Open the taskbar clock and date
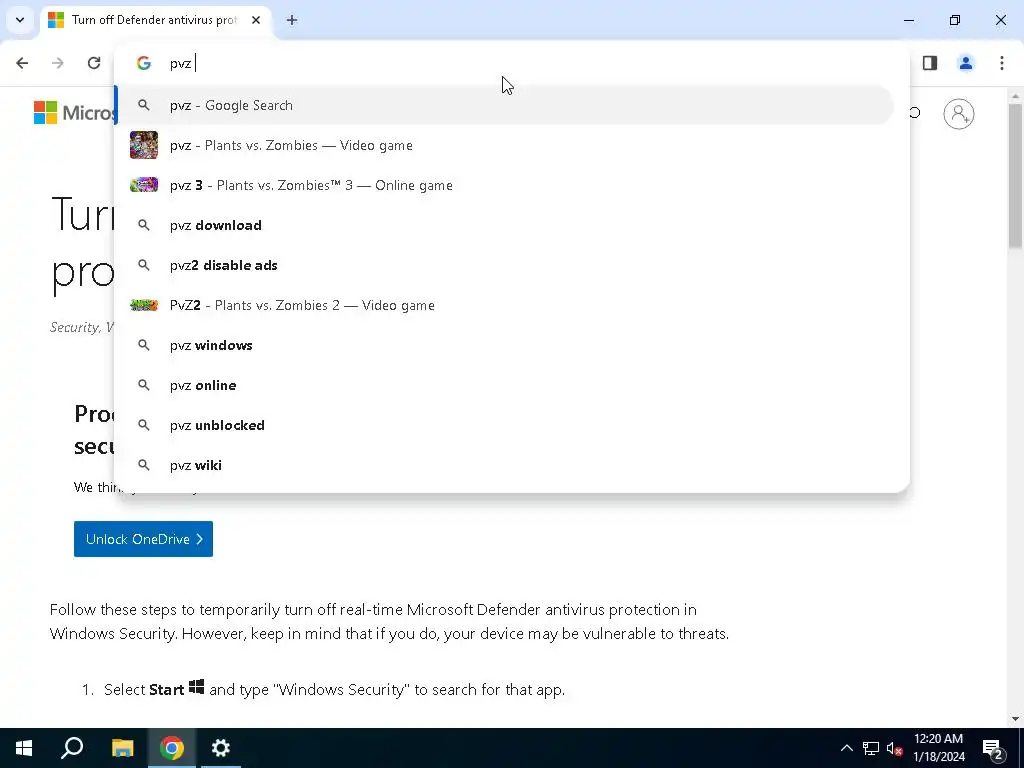The height and width of the screenshot is (768, 1024). coord(938,748)
